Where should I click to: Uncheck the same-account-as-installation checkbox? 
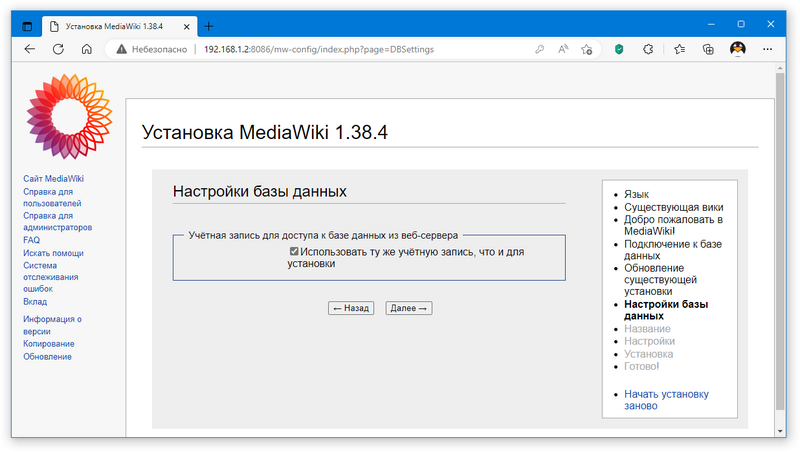click(x=294, y=251)
